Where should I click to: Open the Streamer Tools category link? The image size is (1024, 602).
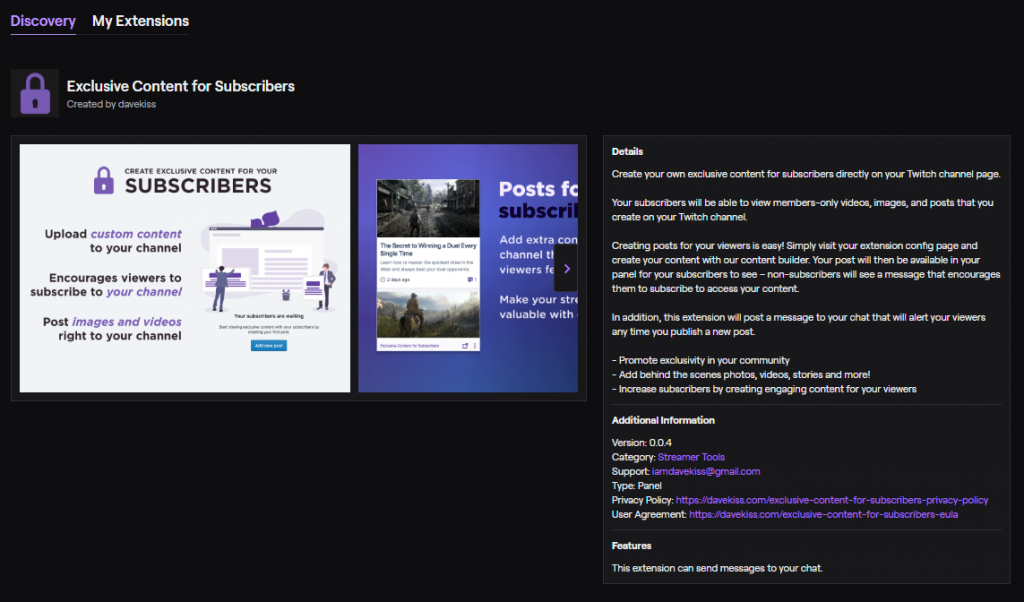(x=691, y=457)
